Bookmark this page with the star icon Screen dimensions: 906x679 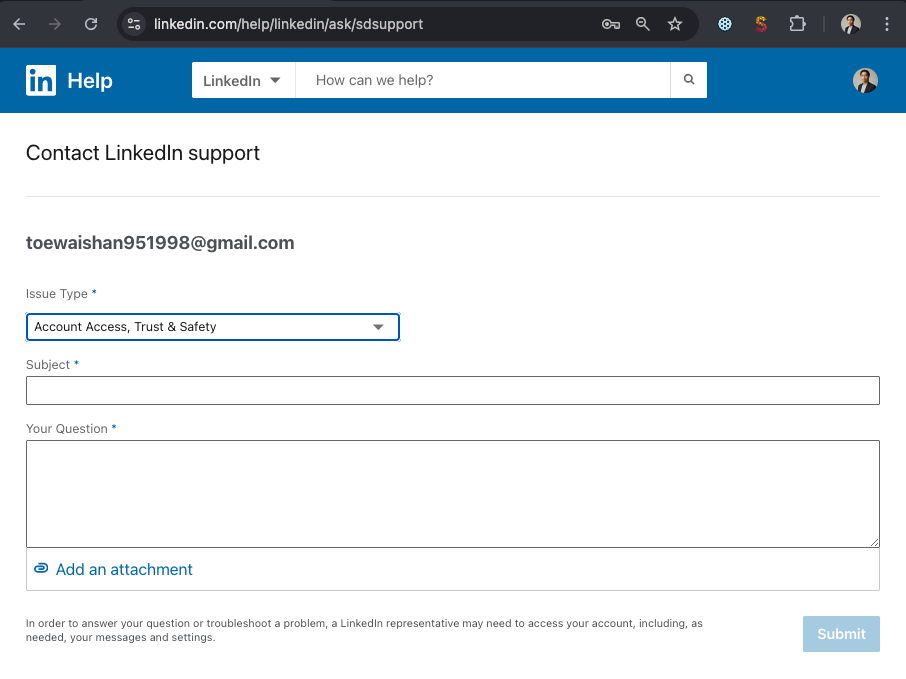pyautogui.click(x=675, y=24)
